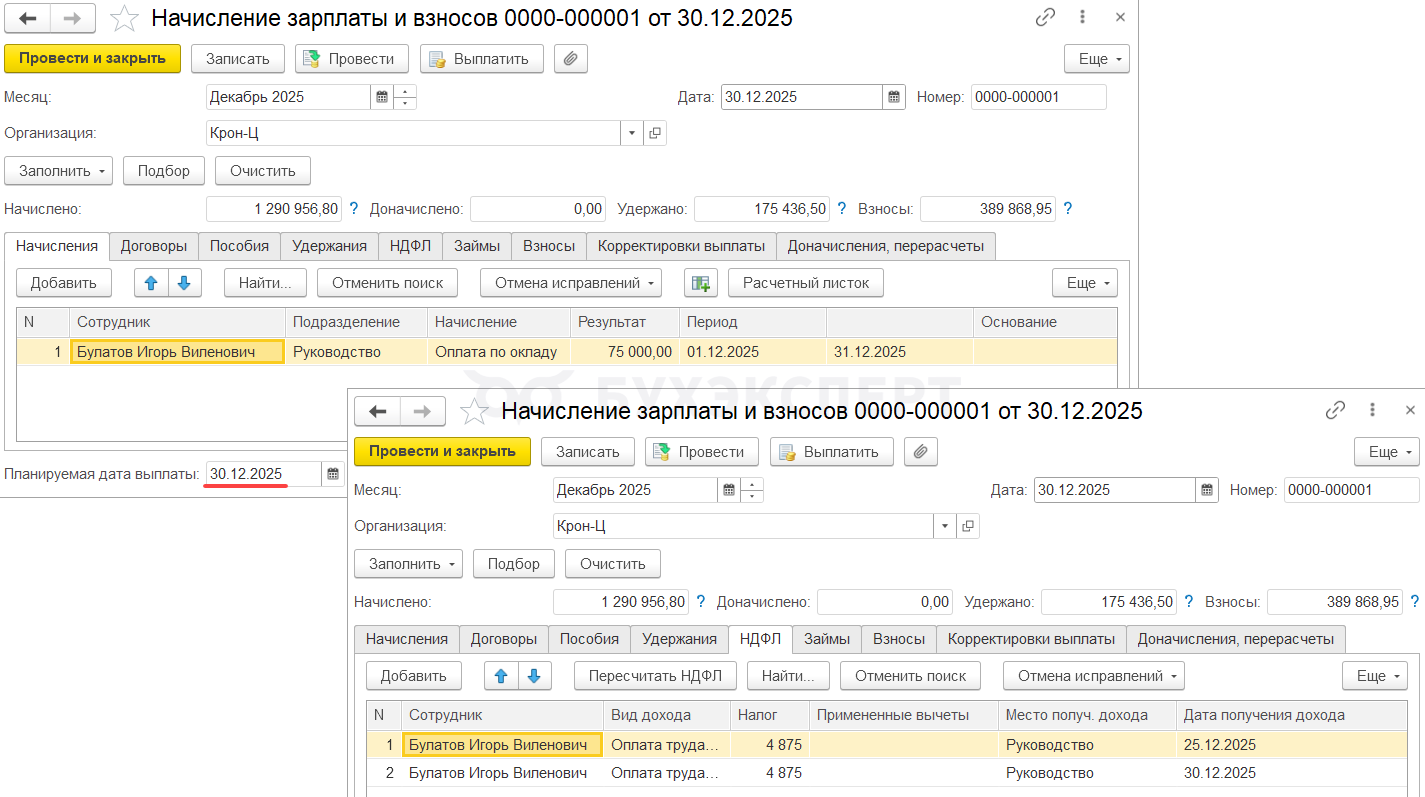Viewport: 1425px width, 797px height.
Task: Expand Отмена исправлений menu in lower-right window
Action: 1093,676
